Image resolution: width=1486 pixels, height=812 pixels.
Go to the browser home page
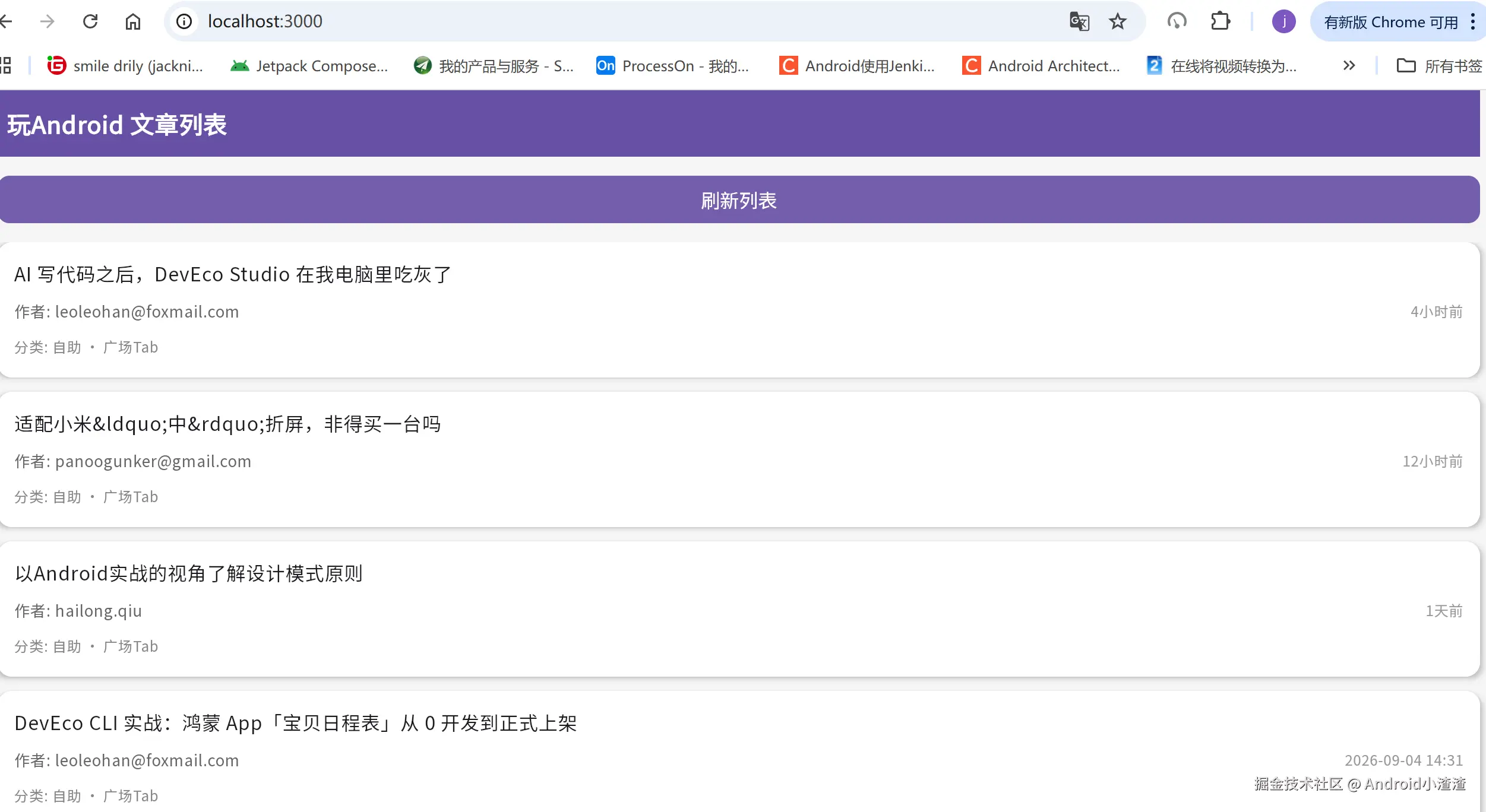tap(133, 22)
